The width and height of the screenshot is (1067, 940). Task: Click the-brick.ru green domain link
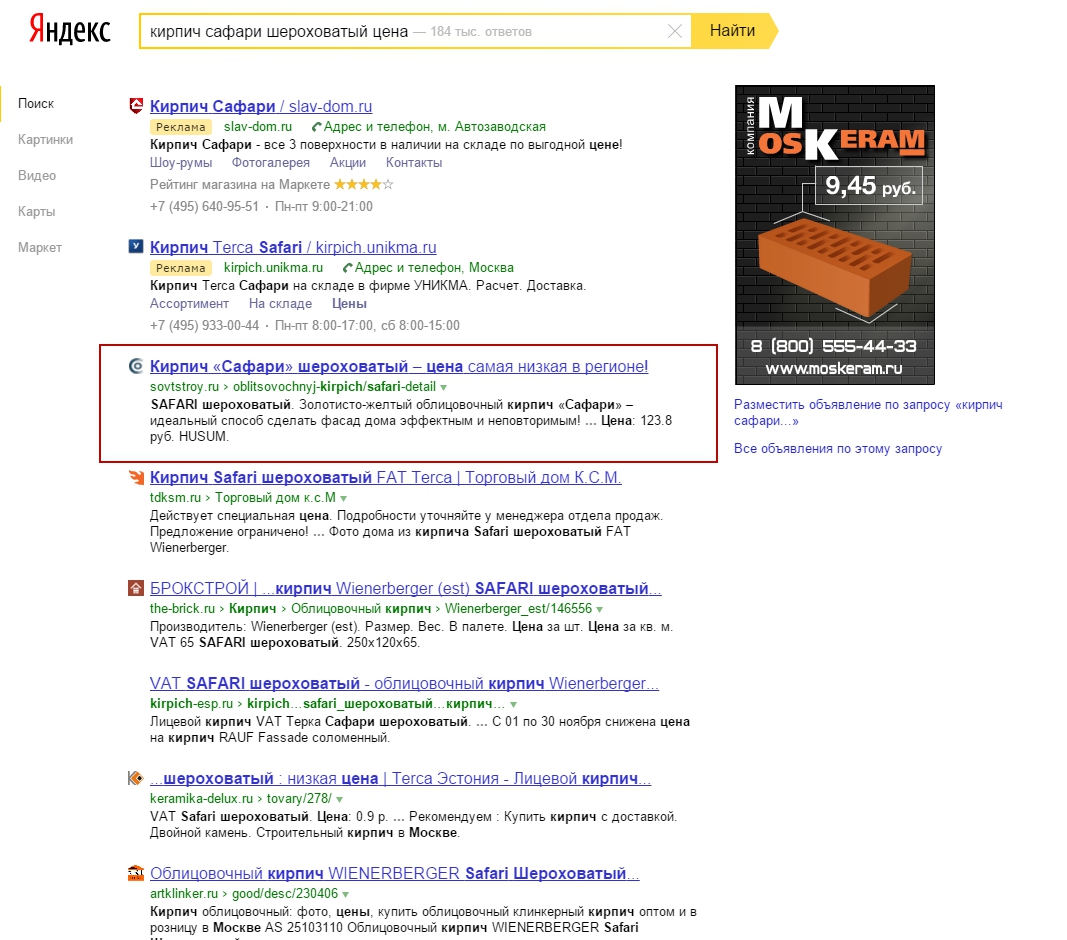coord(182,609)
